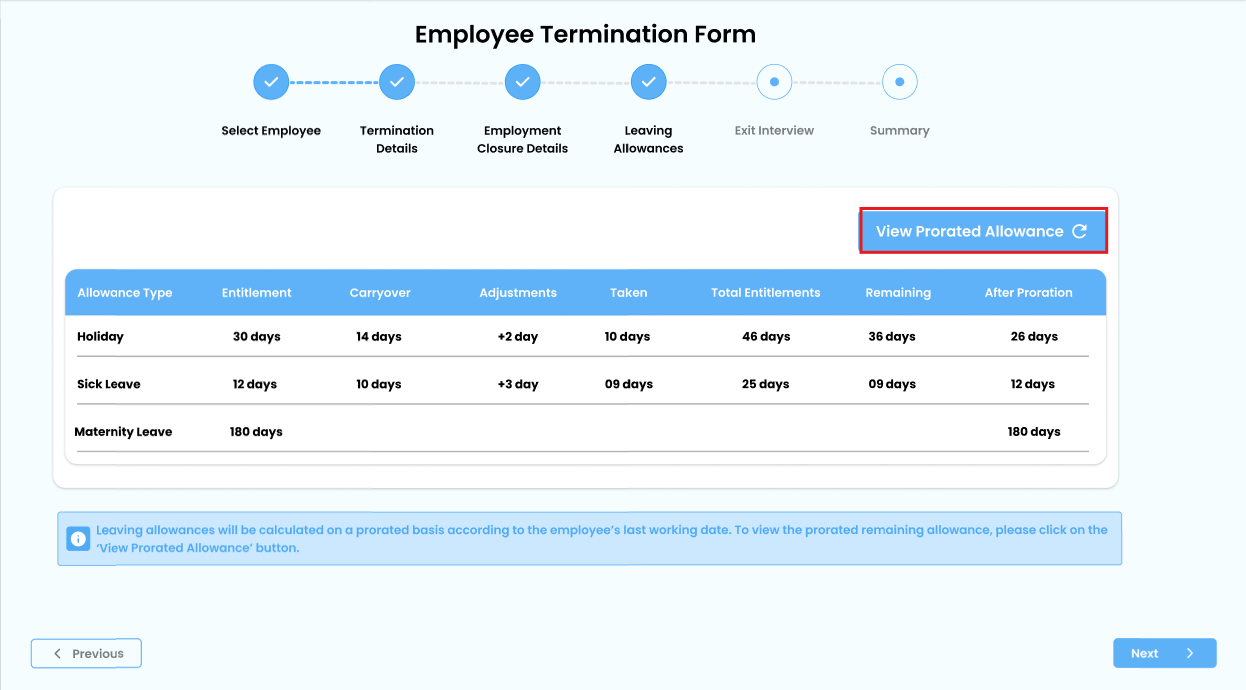Click the left chevron on Previous button
Screen dimensions: 1246x690
click(58, 654)
